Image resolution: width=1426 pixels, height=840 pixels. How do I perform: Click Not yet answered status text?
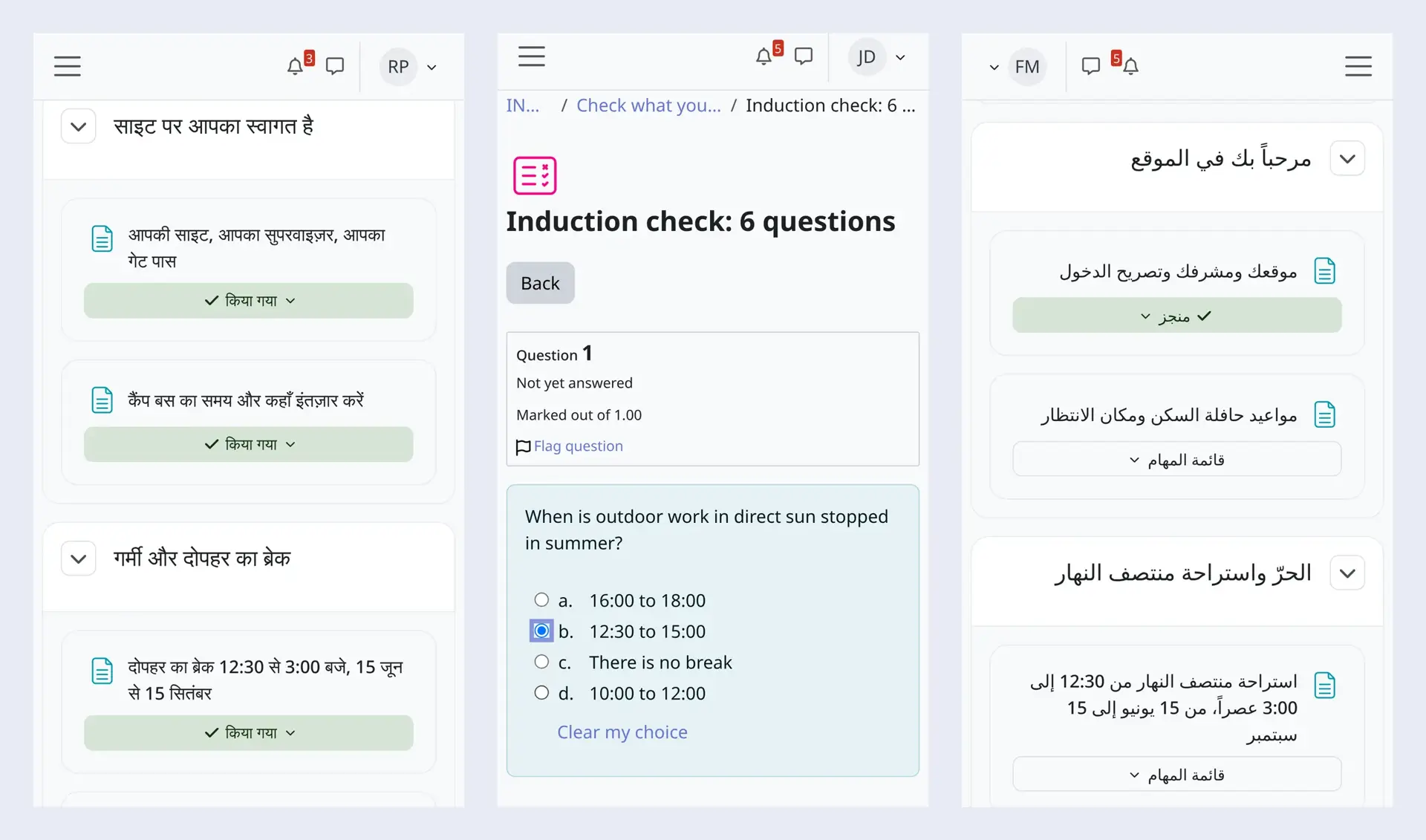point(575,383)
